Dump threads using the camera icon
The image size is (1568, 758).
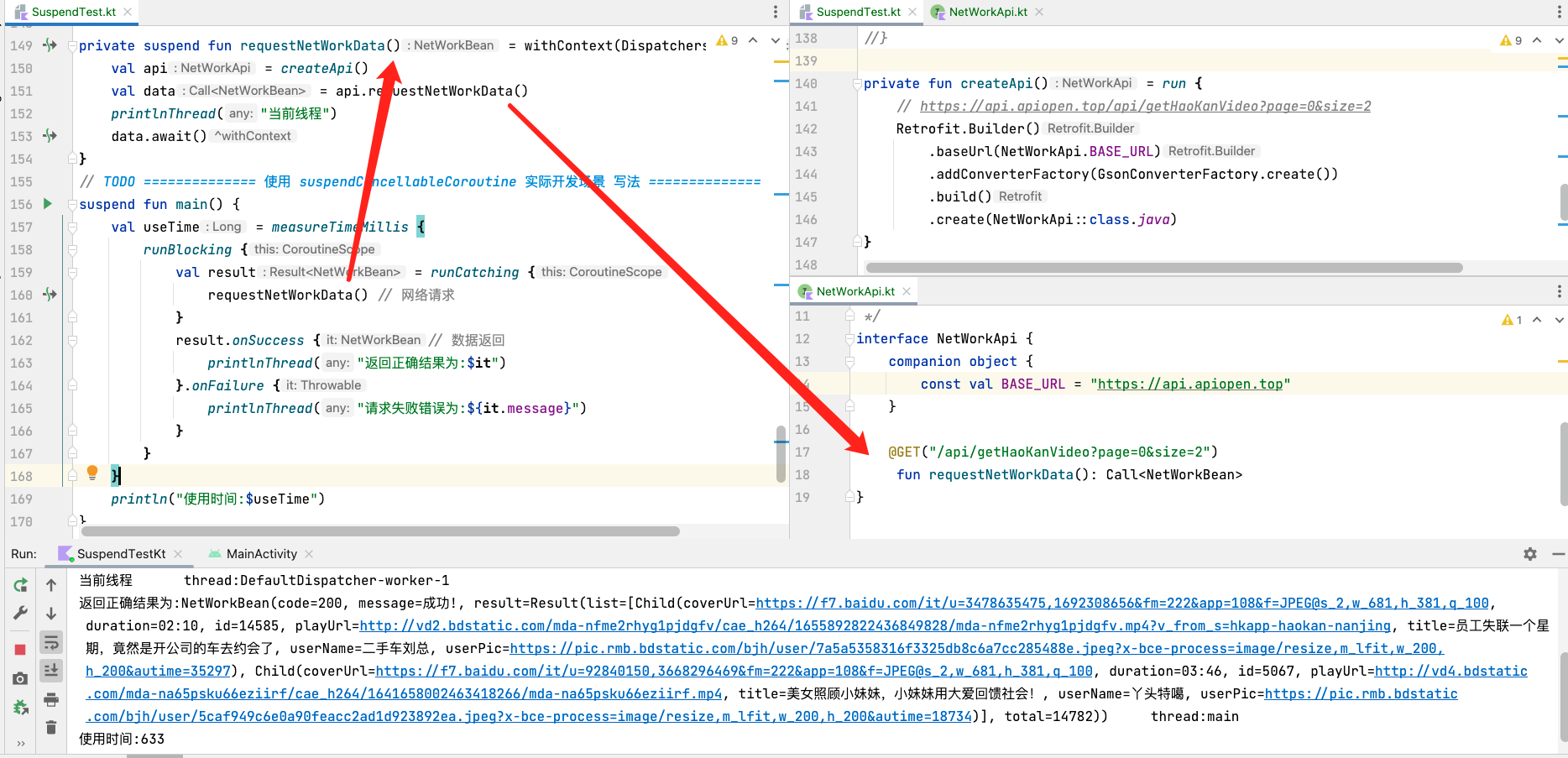(x=20, y=678)
